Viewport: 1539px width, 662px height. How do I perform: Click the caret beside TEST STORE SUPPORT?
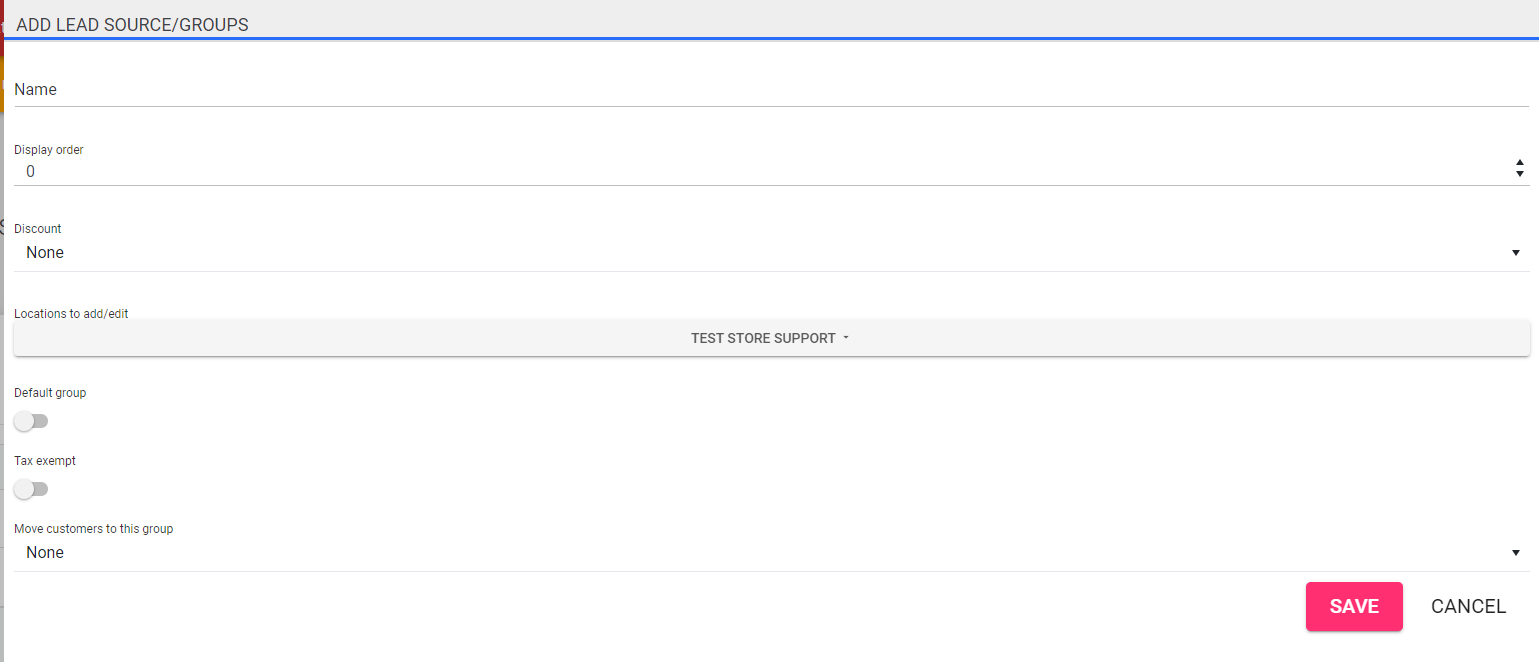tap(846, 338)
